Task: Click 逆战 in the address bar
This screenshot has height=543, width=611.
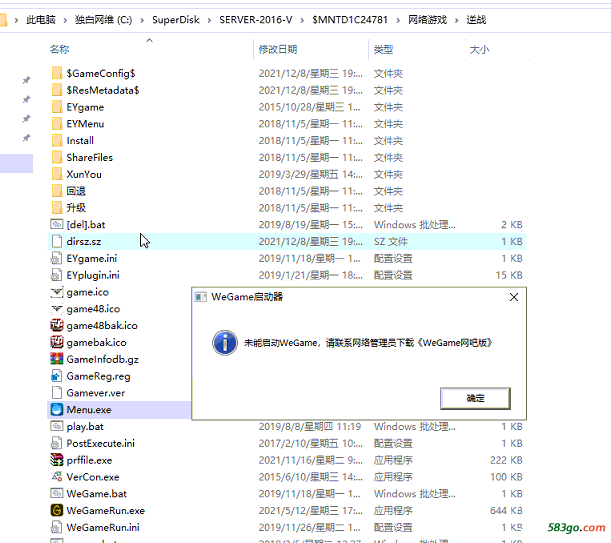Action: coord(476,19)
